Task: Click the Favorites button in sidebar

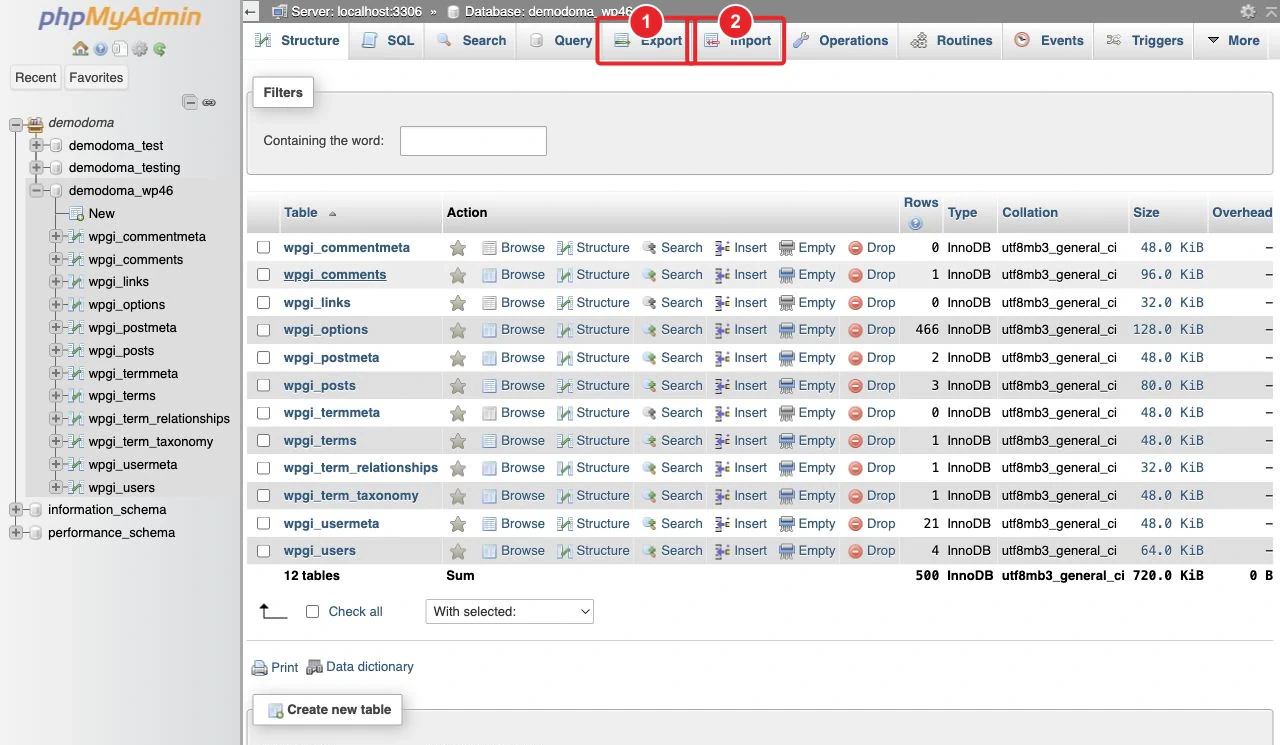Action: click(96, 78)
